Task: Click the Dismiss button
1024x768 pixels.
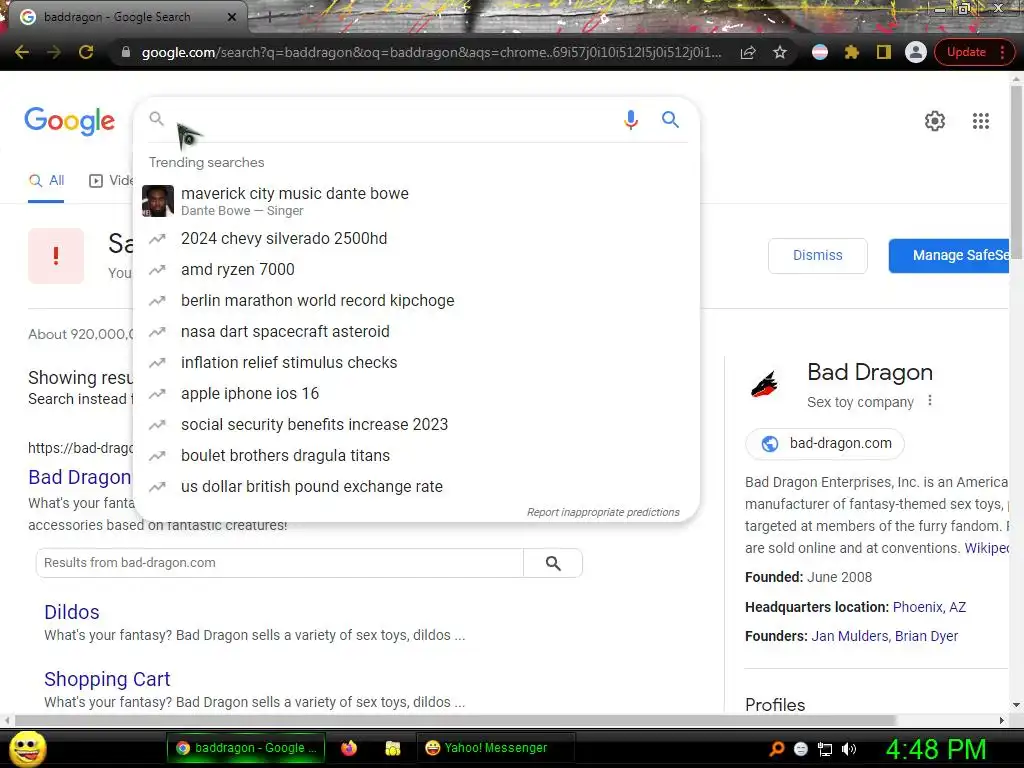Action: 818,255
